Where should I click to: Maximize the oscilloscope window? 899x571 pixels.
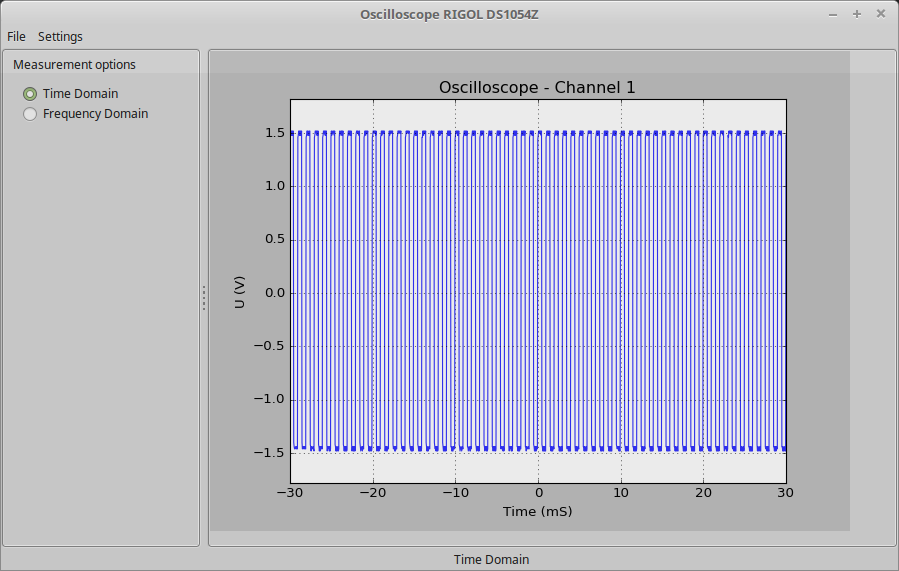[856, 14]
